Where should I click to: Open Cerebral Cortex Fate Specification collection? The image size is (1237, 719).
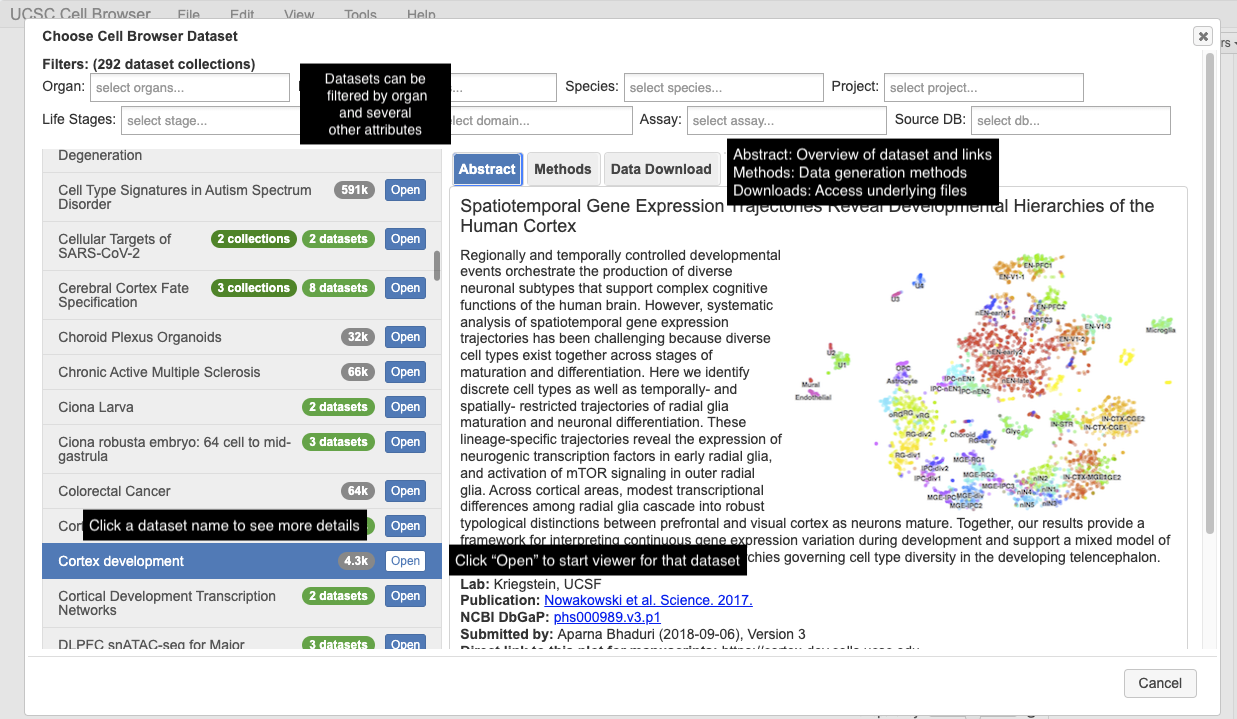click(405, 288)
